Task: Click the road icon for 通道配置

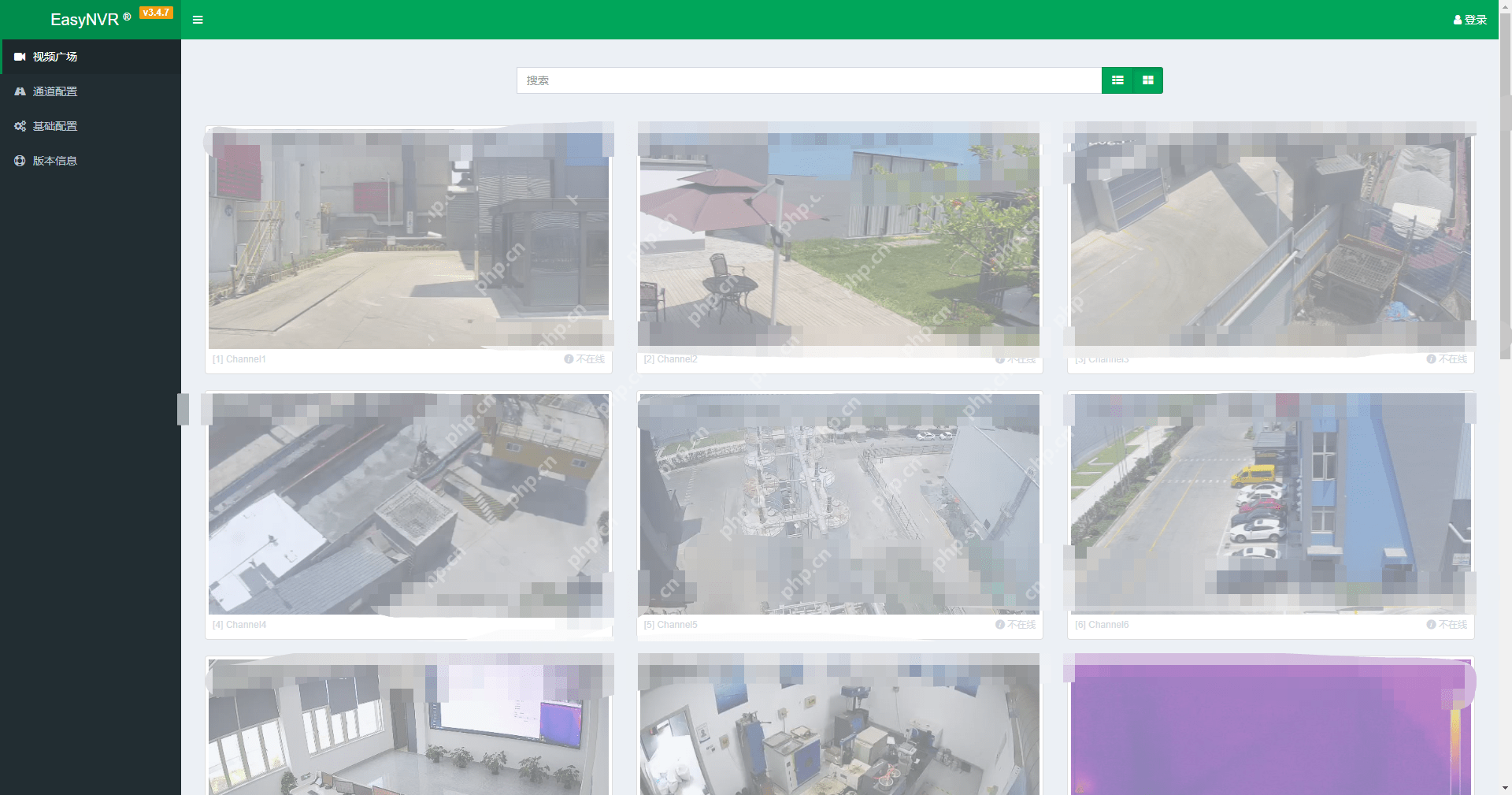Action: click(20, 91)
